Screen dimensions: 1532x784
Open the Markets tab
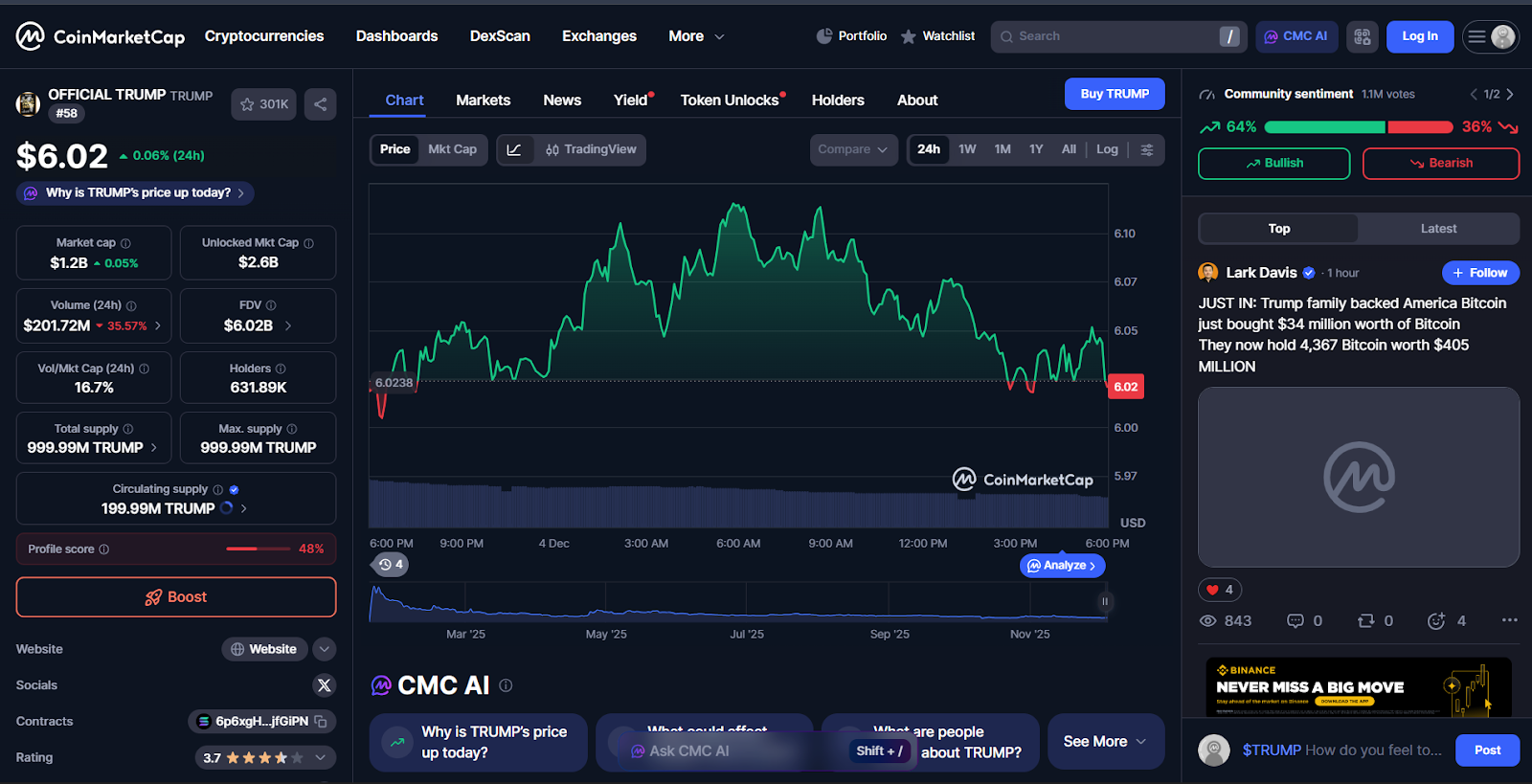pyautogui.click(x=483, y=101)
